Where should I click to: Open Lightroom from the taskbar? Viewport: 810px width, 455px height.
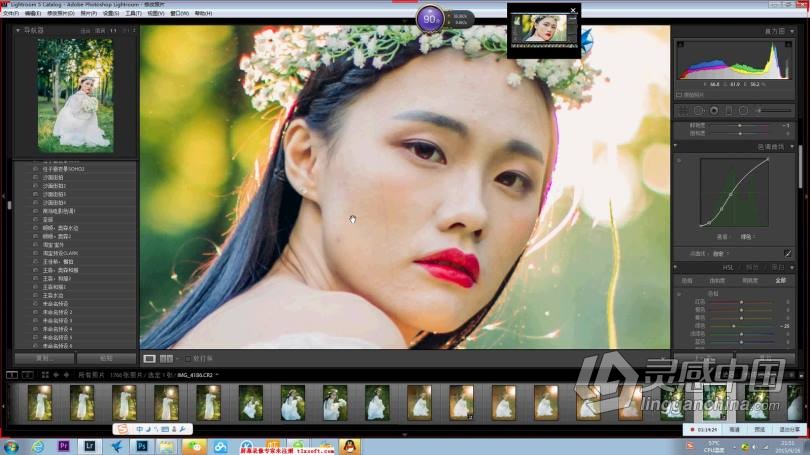(89, 446)
